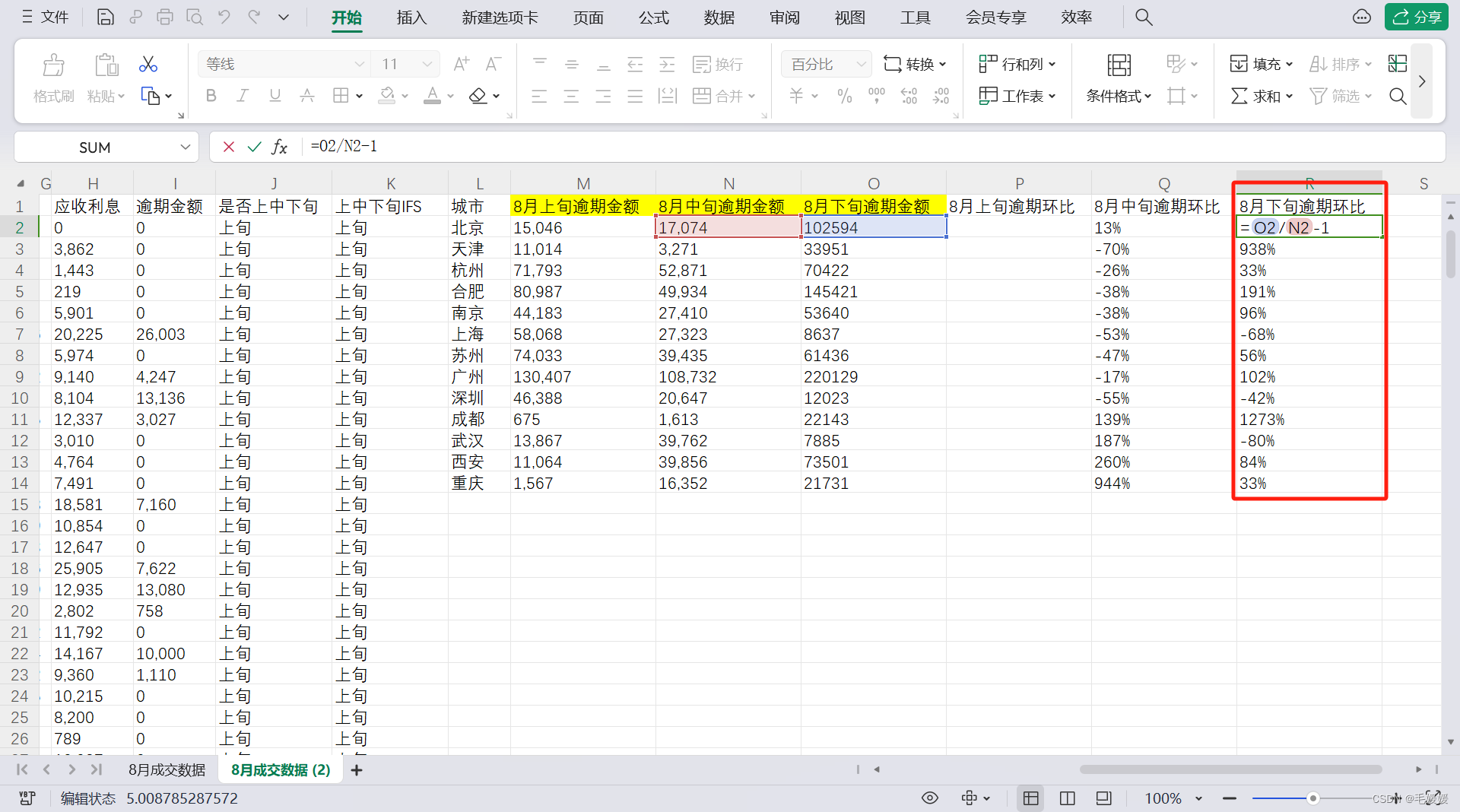Open the 工作表 worksheet menu
The width and height of the screenshot is (1460, 812).
click(x=1017, y=96)
